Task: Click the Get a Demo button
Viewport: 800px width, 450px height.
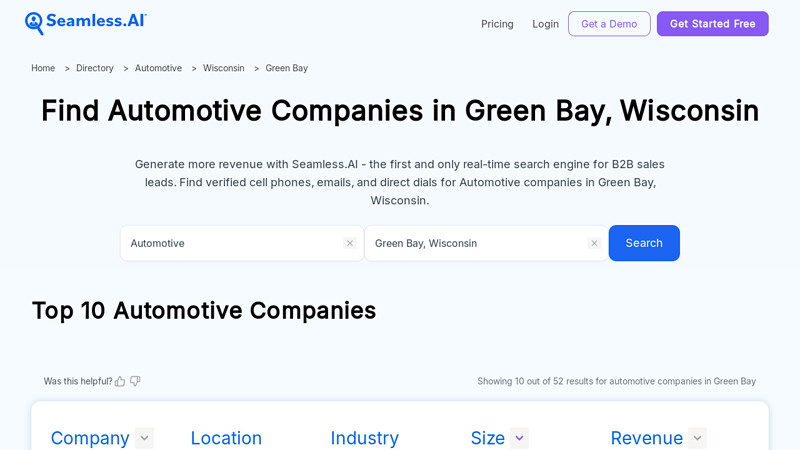Action: coord(609,24)
